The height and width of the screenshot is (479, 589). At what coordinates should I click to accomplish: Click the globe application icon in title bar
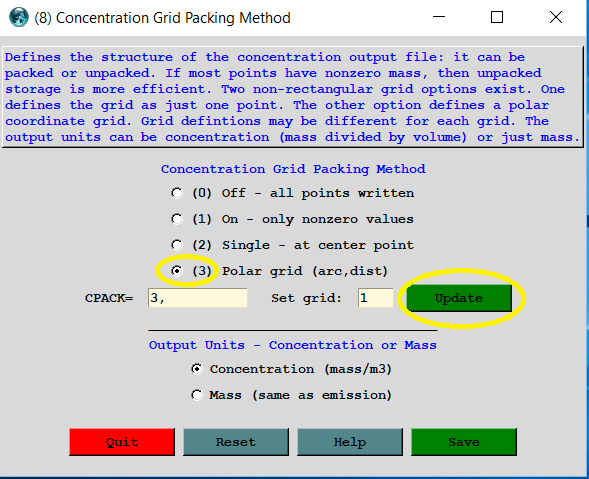pyautogui.click(x=18, y=17)
